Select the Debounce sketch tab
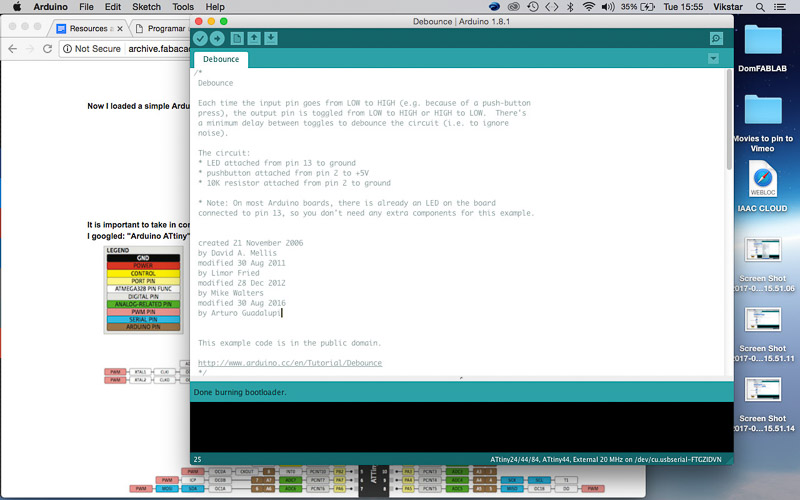800x500 pixels. pos(221,59)
